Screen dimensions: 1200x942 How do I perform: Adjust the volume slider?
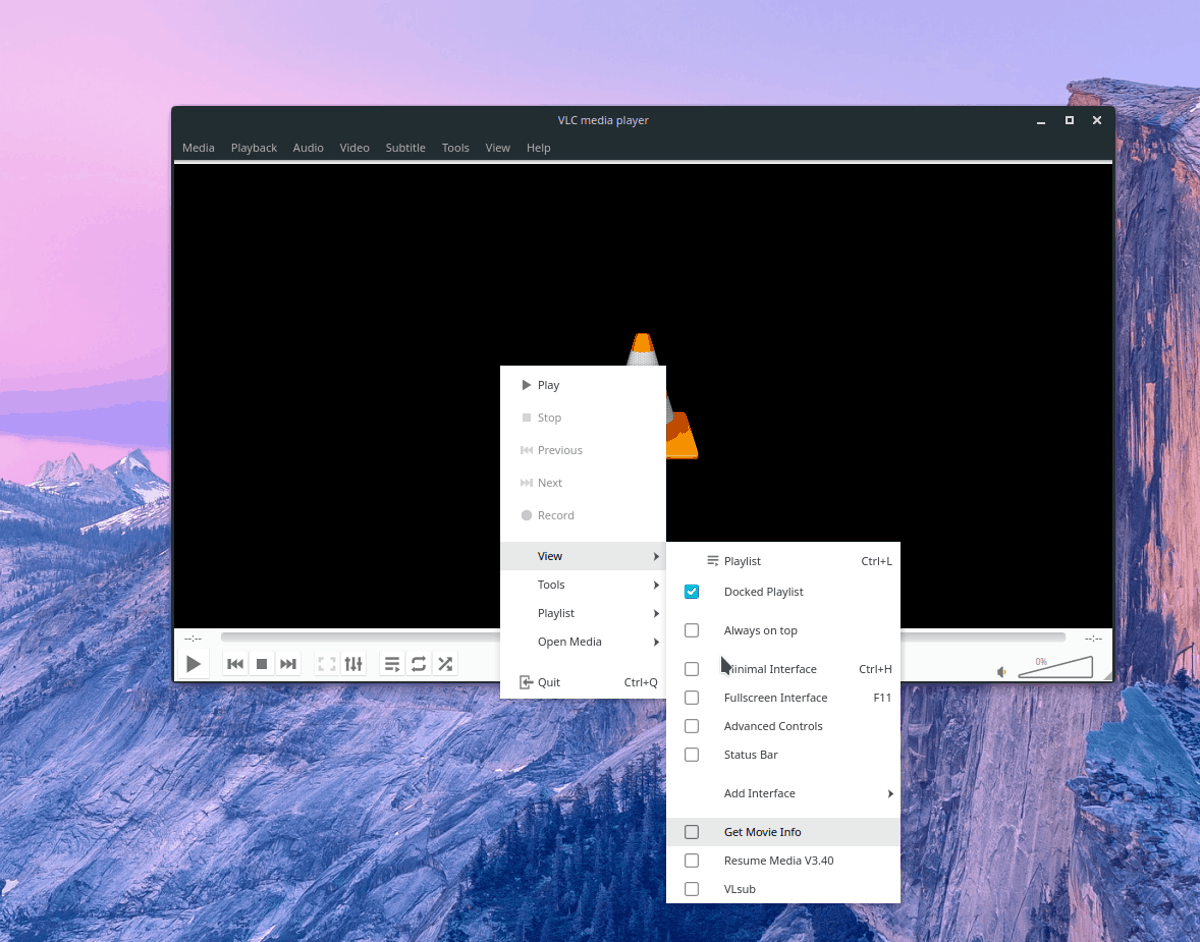click(x=1055, y=668)
